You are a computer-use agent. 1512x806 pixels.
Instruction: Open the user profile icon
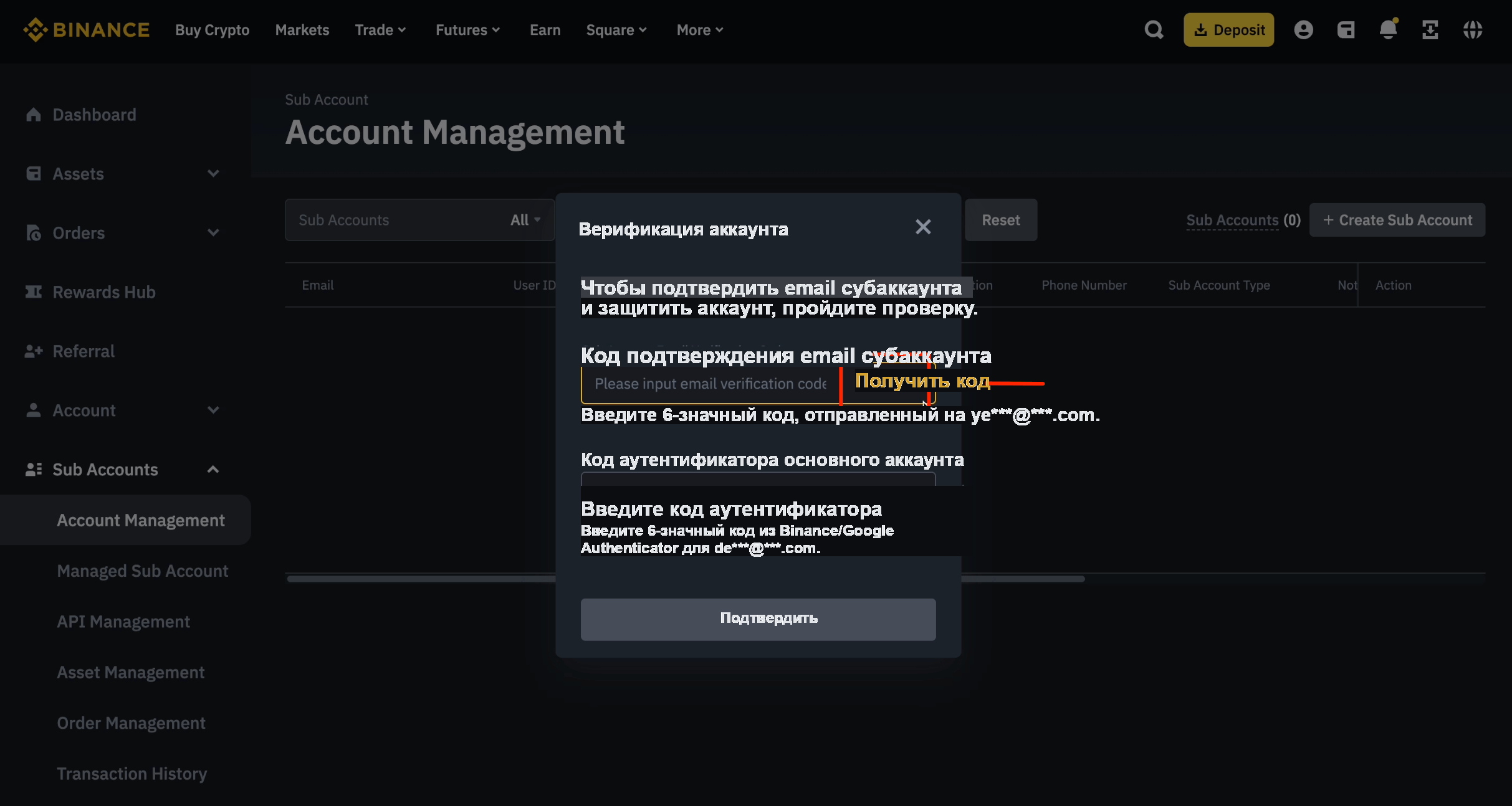tap(1303, 30)
